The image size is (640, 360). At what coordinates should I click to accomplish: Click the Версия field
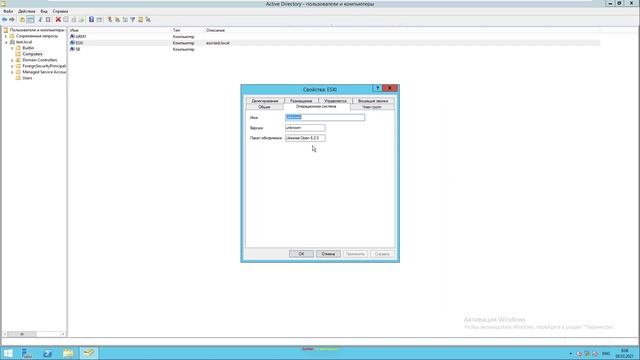point(305,128)
